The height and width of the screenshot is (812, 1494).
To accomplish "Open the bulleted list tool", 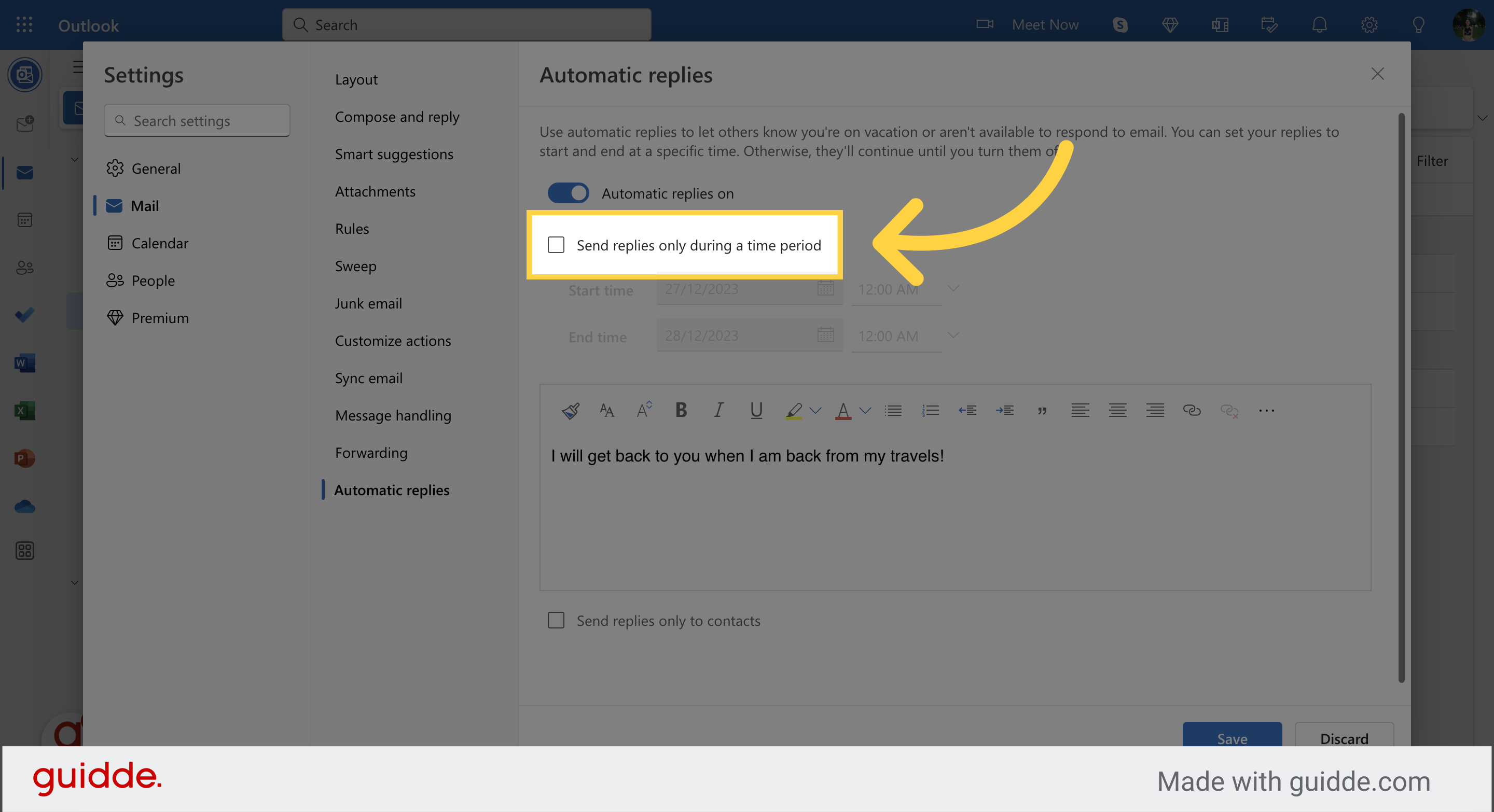I will coord(893,410).
